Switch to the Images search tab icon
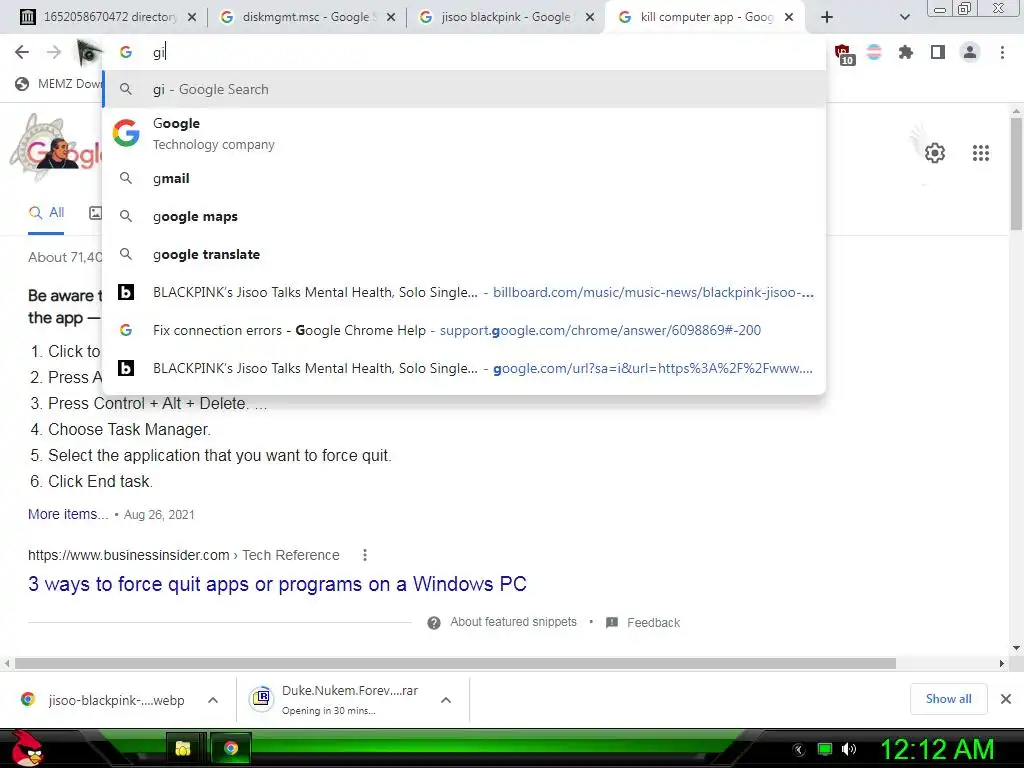 (95, 213)
